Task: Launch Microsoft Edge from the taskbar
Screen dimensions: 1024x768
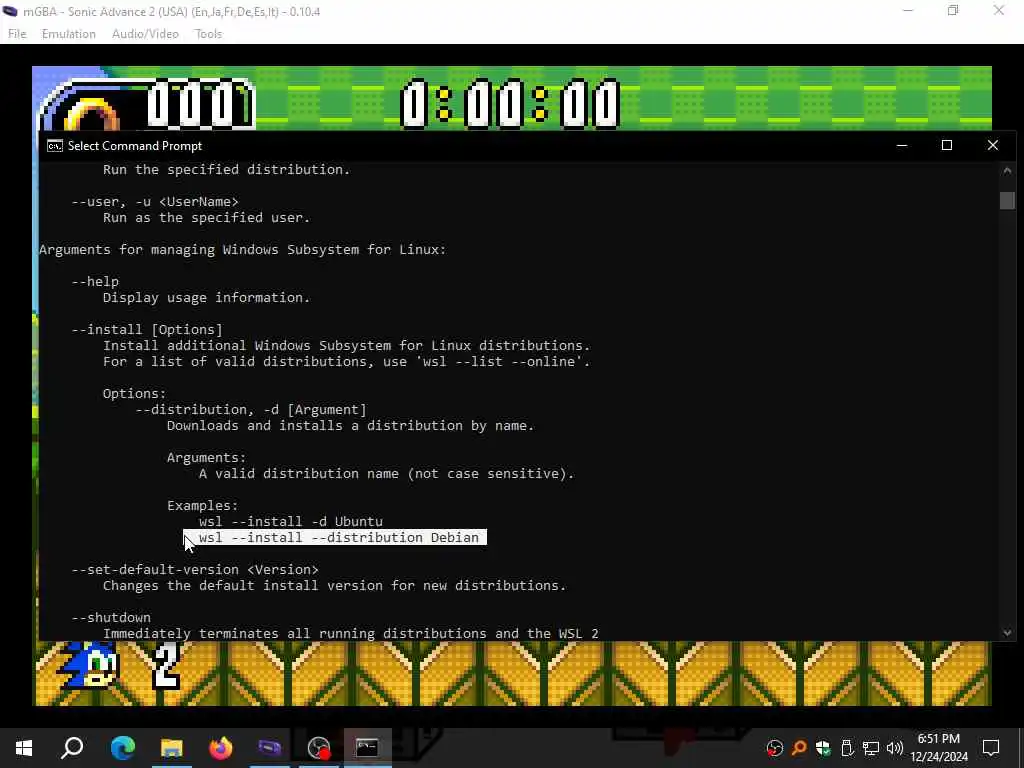Action: (x=122, y=748)
